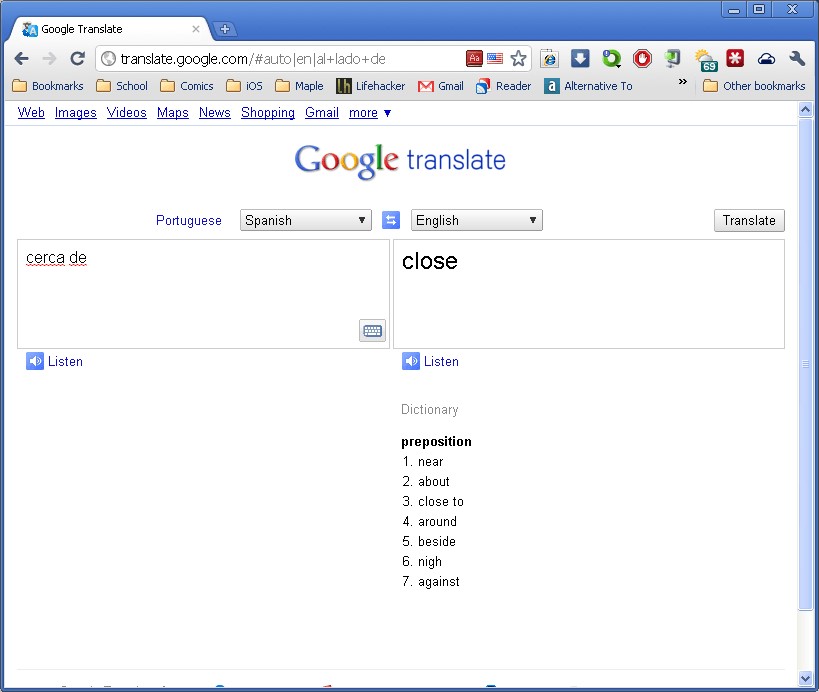Switch to the Images section
This screenshot has width=819, height=692.
point(76,112)
